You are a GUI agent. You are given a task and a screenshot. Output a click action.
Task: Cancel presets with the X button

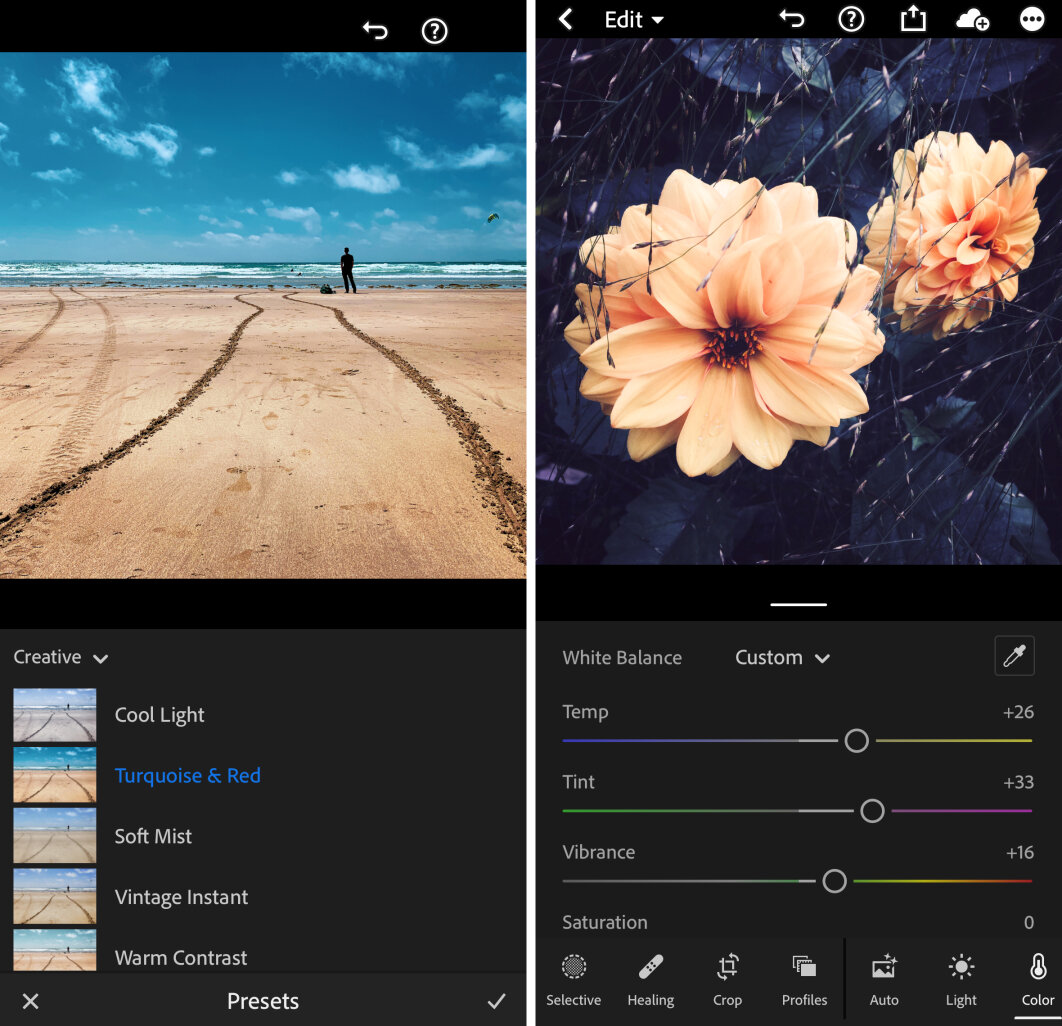coord(31,1001)
